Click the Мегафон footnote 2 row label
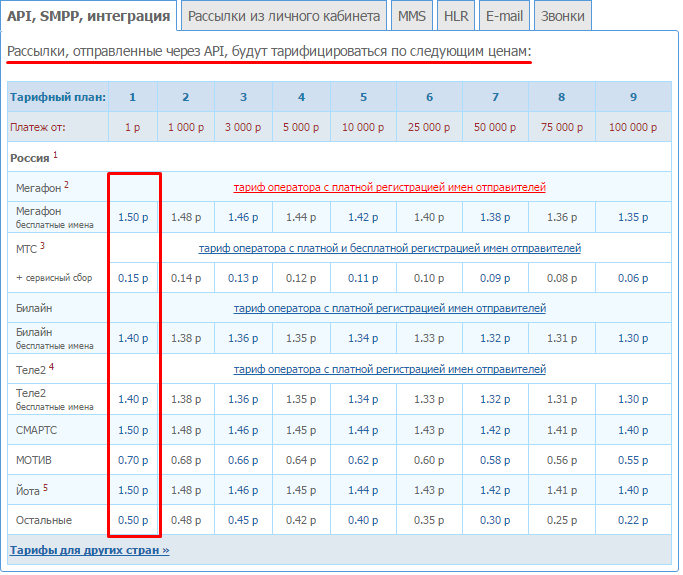 tap(42, 187)
